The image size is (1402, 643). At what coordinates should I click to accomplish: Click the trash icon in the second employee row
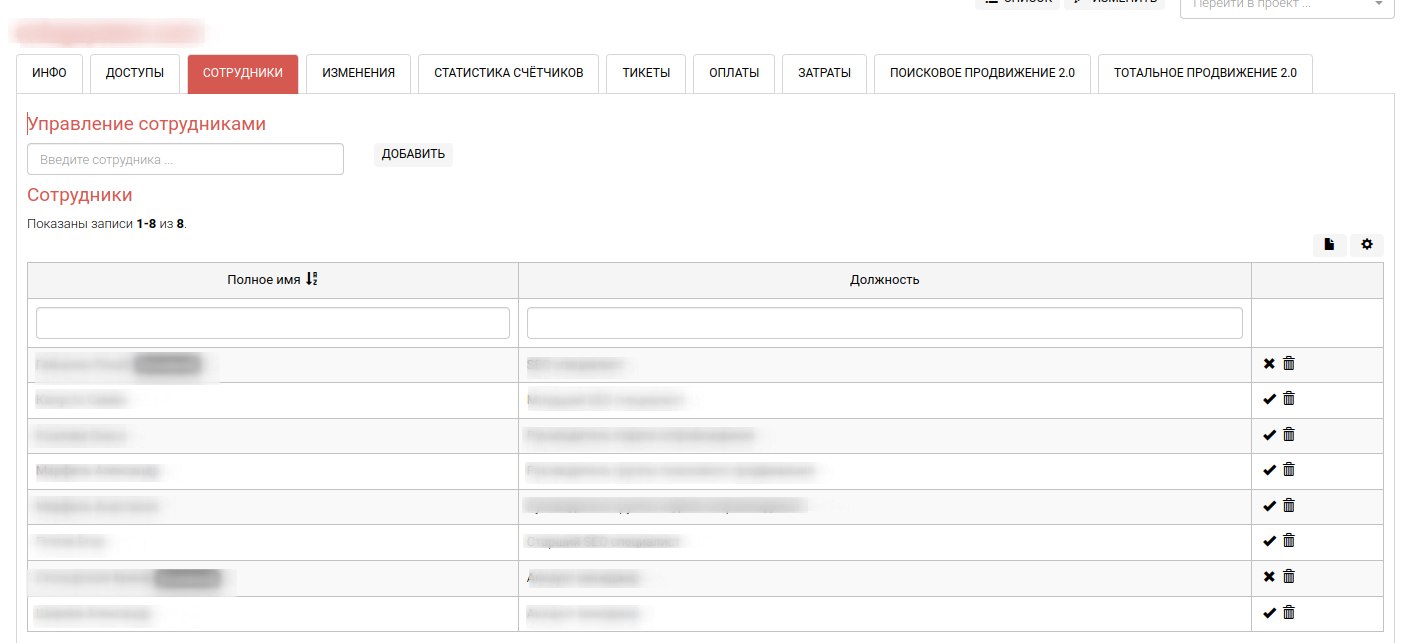pos(1289,399)
